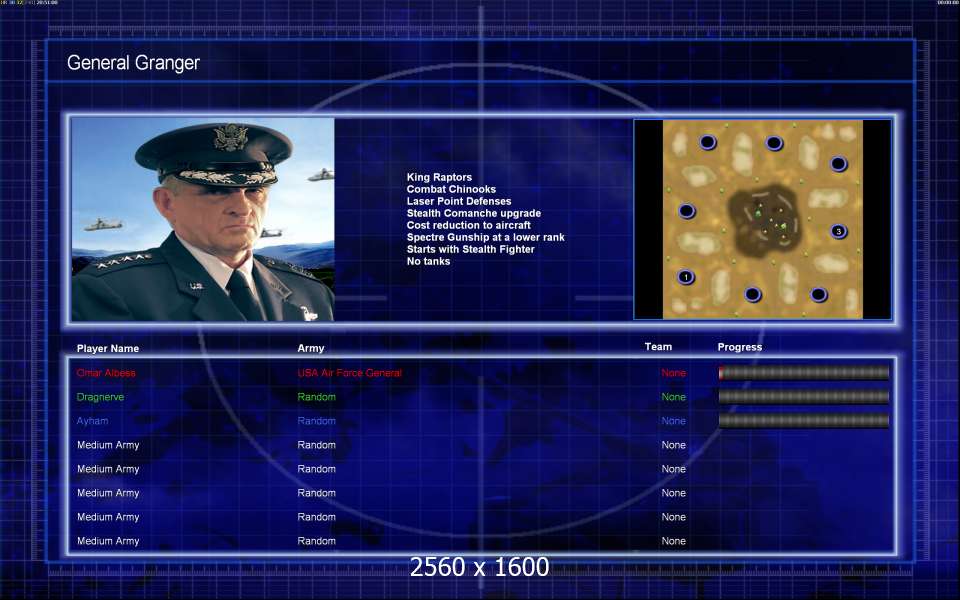Select Omar Albess player row
Viewport: 960px width, 600px height.
(x=482, y=373)
